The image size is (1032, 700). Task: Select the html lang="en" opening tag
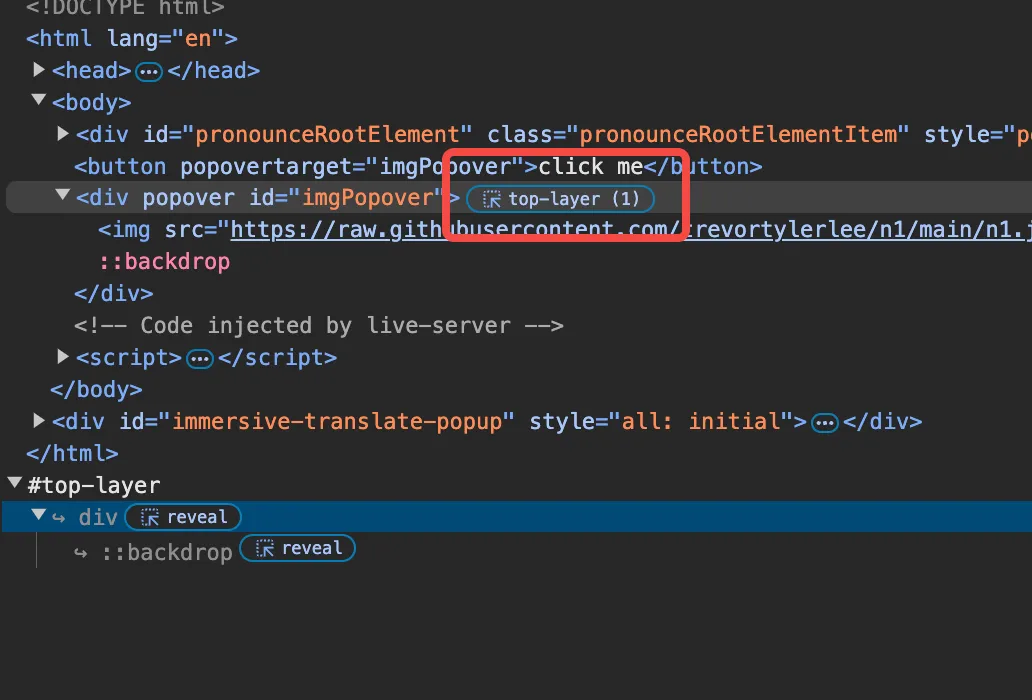131,39
